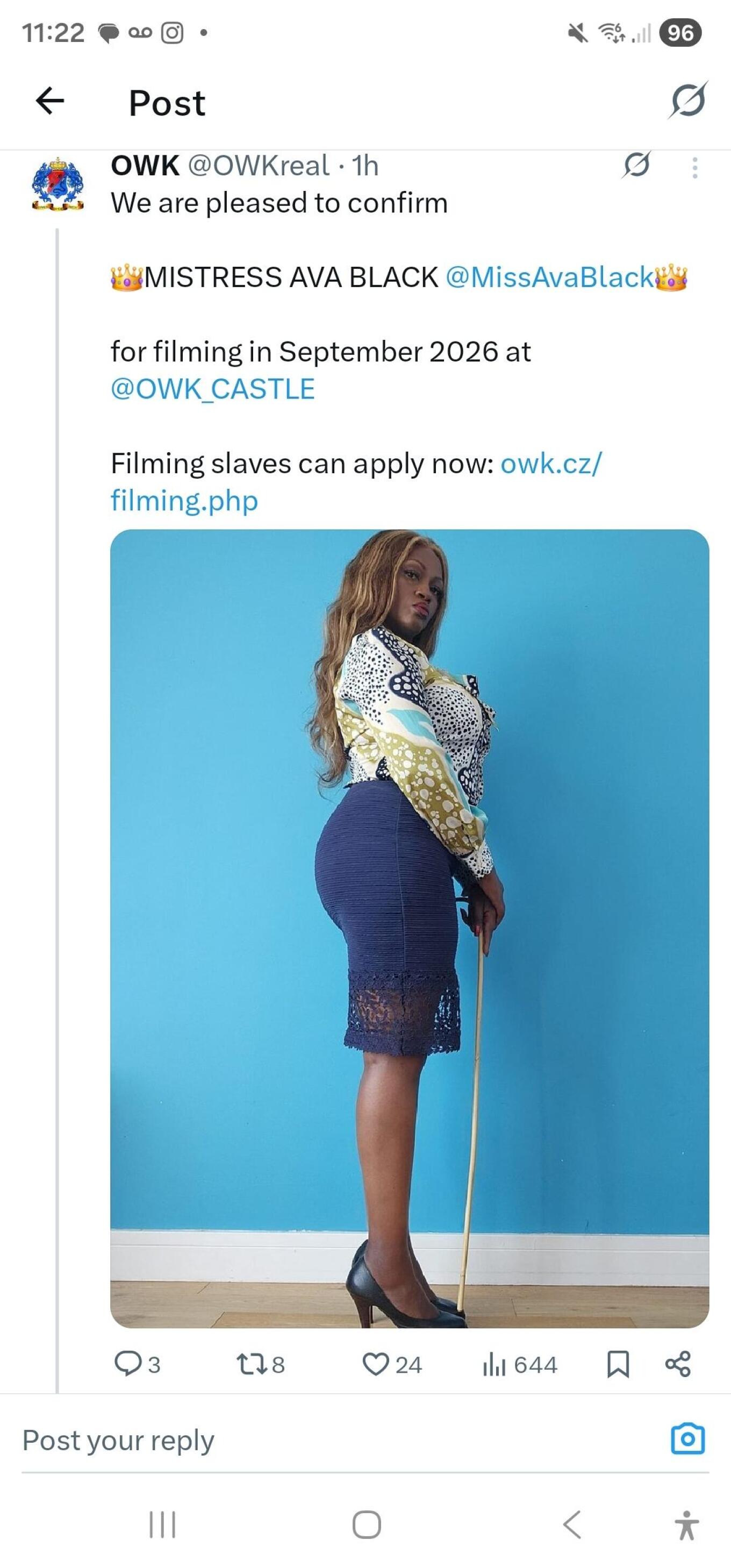Open the post image full screen
The width and height of the screenshot is (731, 1568).
coord(409,928)
